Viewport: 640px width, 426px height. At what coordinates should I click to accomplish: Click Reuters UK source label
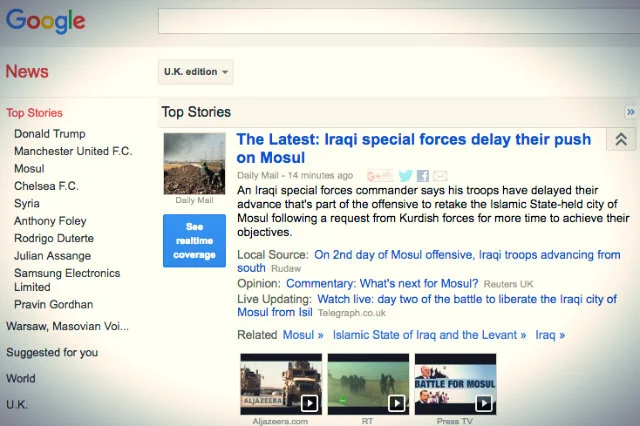509,284
